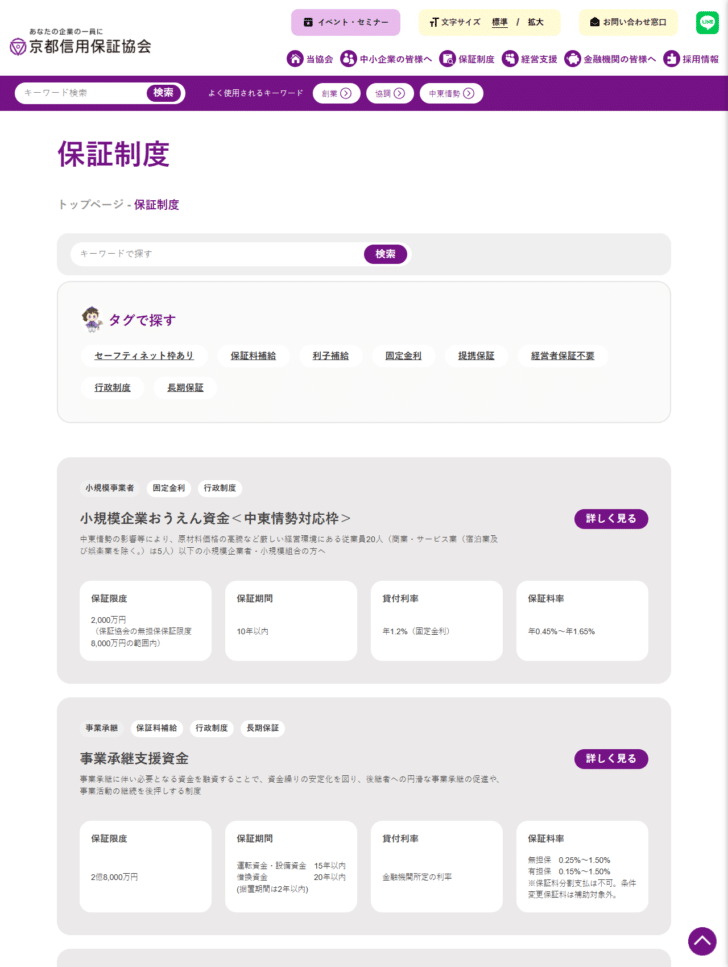Viewport: 728px width, 967px height.
Task: Click the people icon beside 中小企業の皆様へ
Action: coord(349,59)
